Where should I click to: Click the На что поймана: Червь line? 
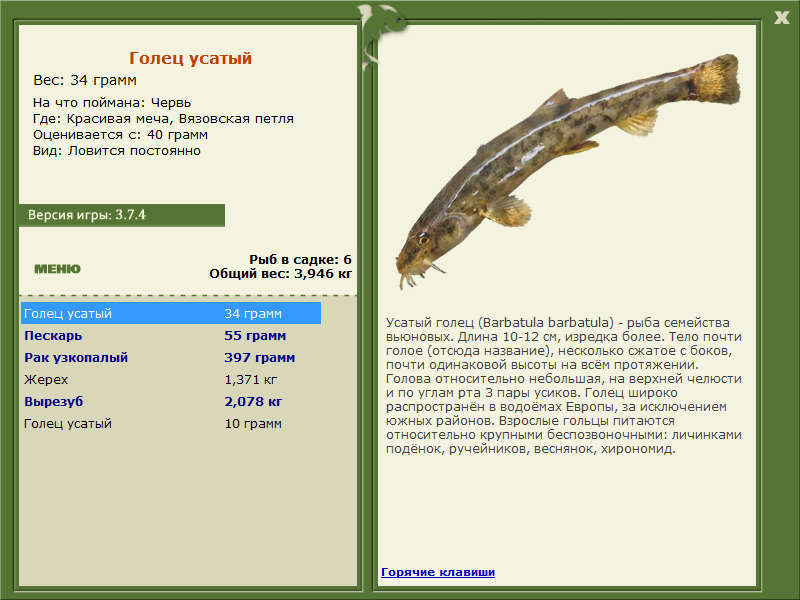tap(112, 103)
